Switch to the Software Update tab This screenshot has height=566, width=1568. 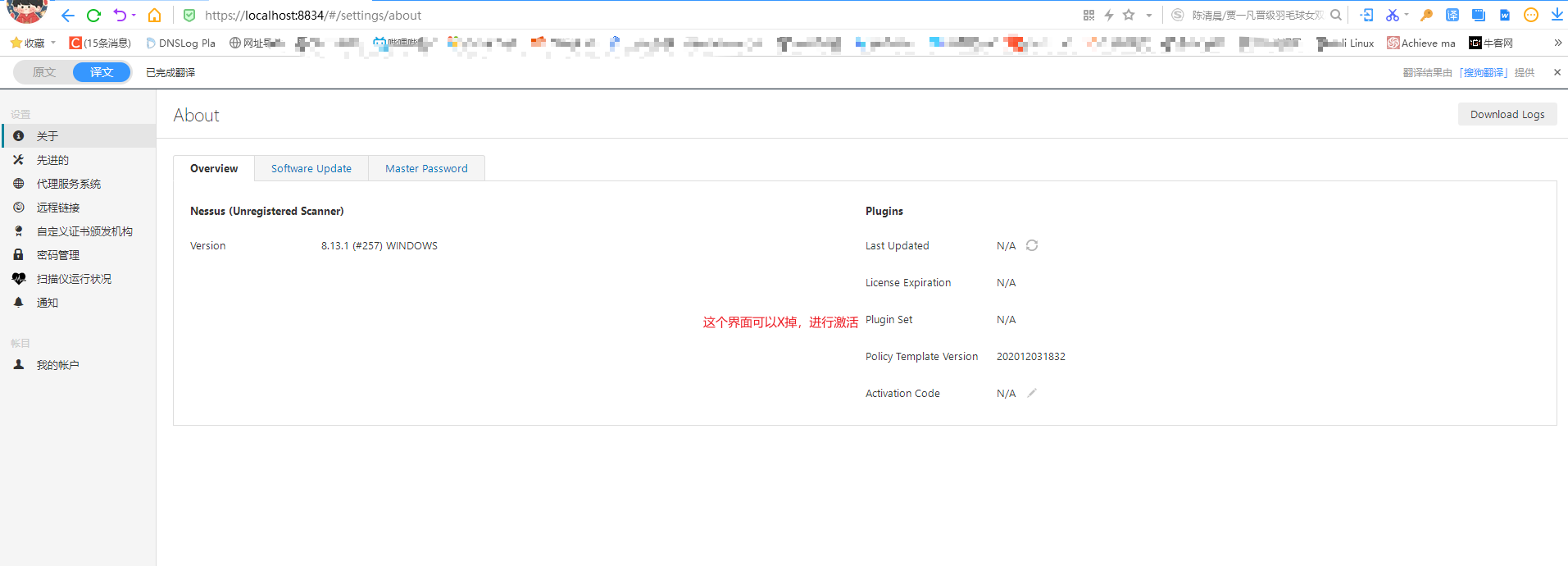[x=311, y=168]
